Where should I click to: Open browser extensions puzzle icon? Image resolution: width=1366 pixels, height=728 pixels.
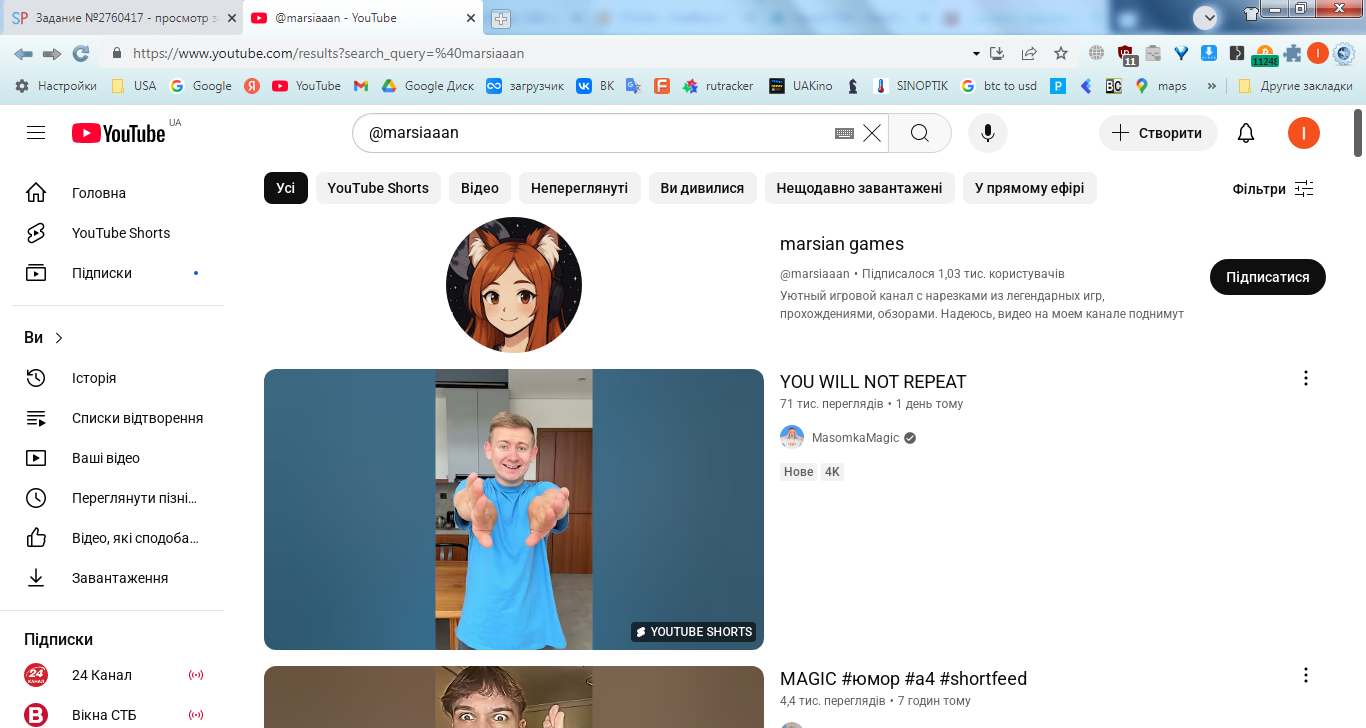tap(1293, 54)
